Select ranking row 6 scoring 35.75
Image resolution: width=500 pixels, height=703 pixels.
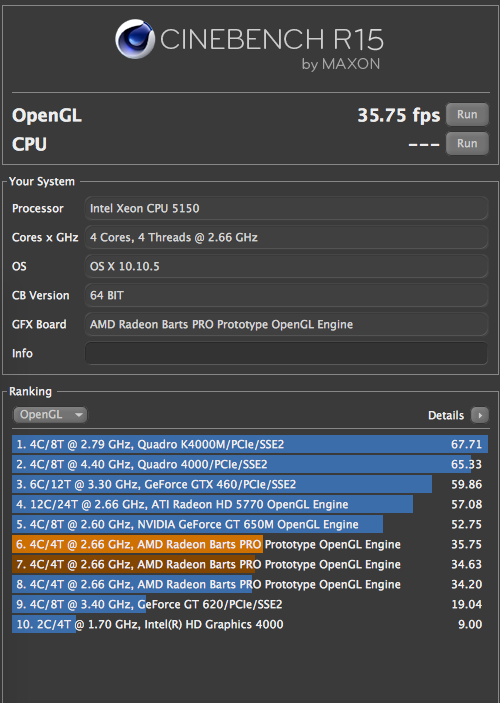250,544
